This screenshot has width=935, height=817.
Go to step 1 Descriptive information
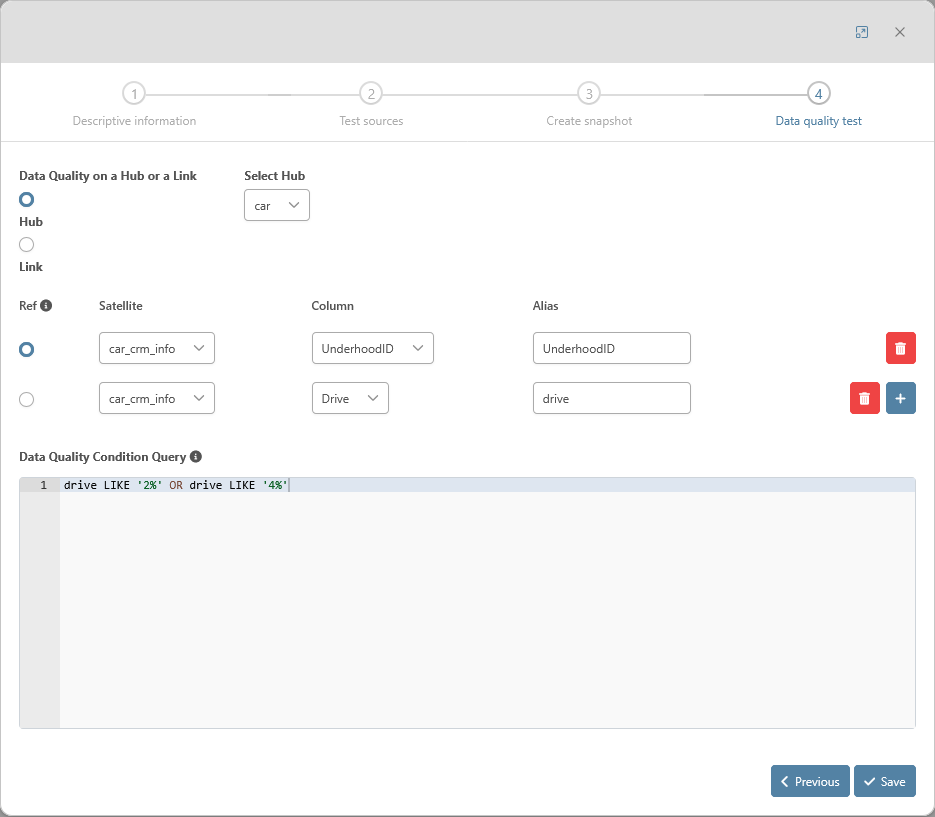click(x=134, y=94)
